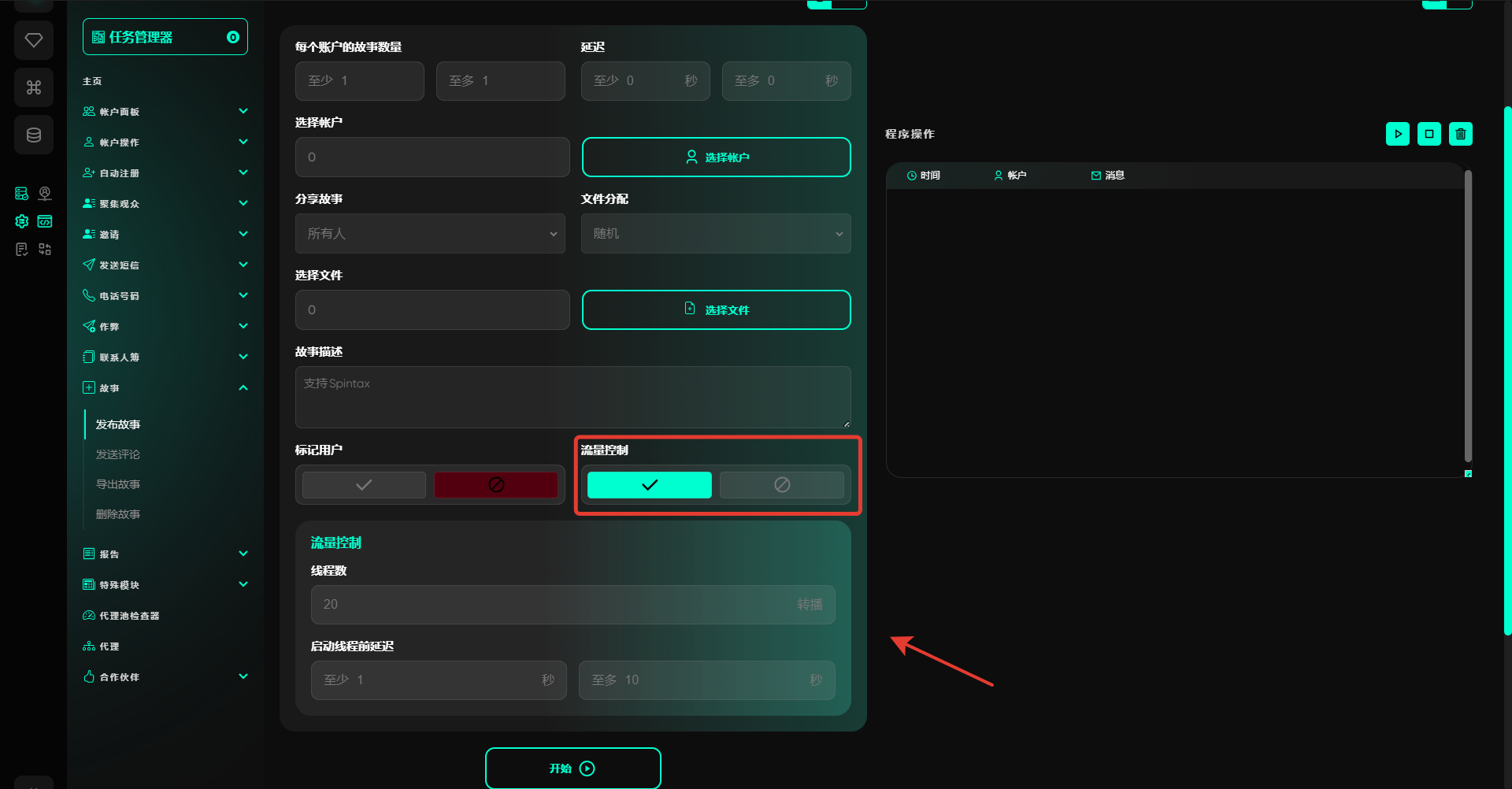
Task: Enable 标记用户 with the checkmark toggle
Action: (364, 485)
